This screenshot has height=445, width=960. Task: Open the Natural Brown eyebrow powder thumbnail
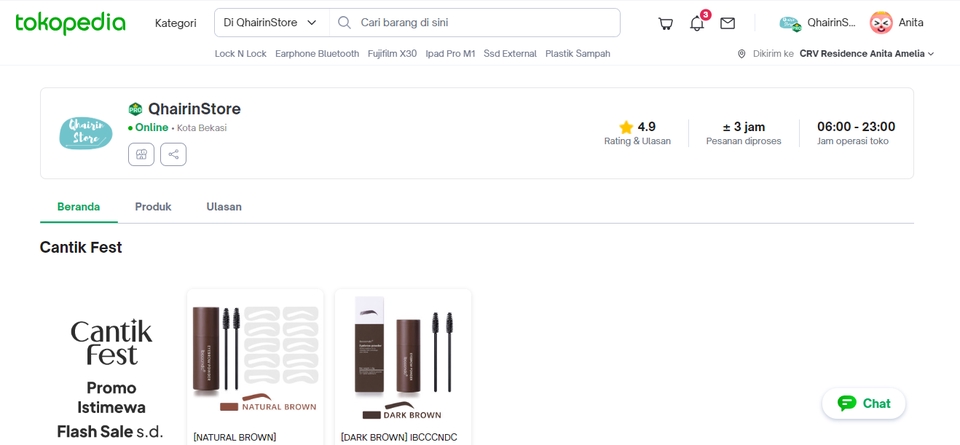click(255, 357)
